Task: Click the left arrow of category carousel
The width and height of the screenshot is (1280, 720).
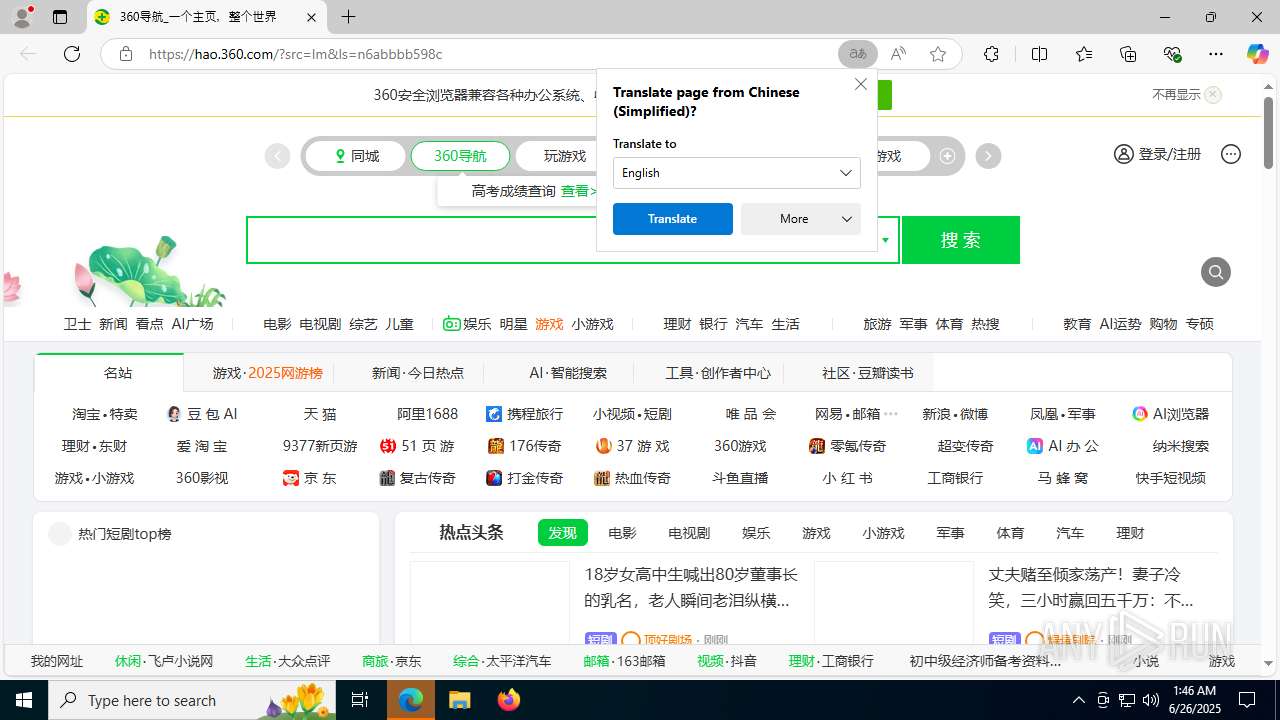Action: [x=277, y=156]
